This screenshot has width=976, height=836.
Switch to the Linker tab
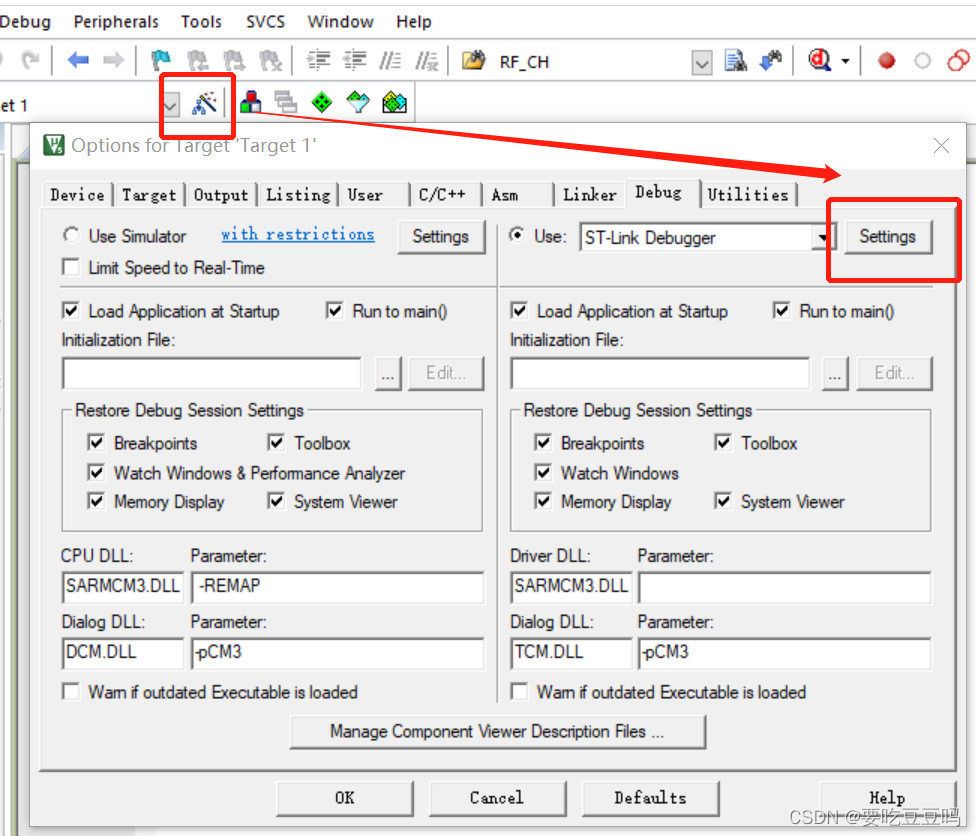[x=589, y=195]
